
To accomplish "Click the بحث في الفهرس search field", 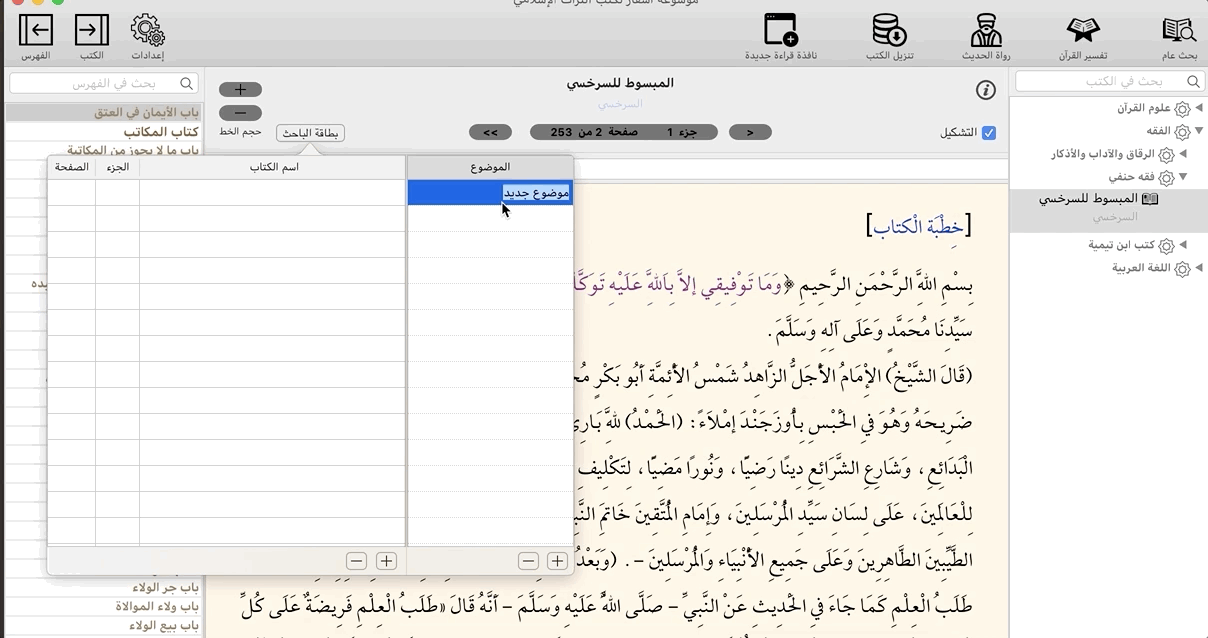I will click(x=104, y=84).
